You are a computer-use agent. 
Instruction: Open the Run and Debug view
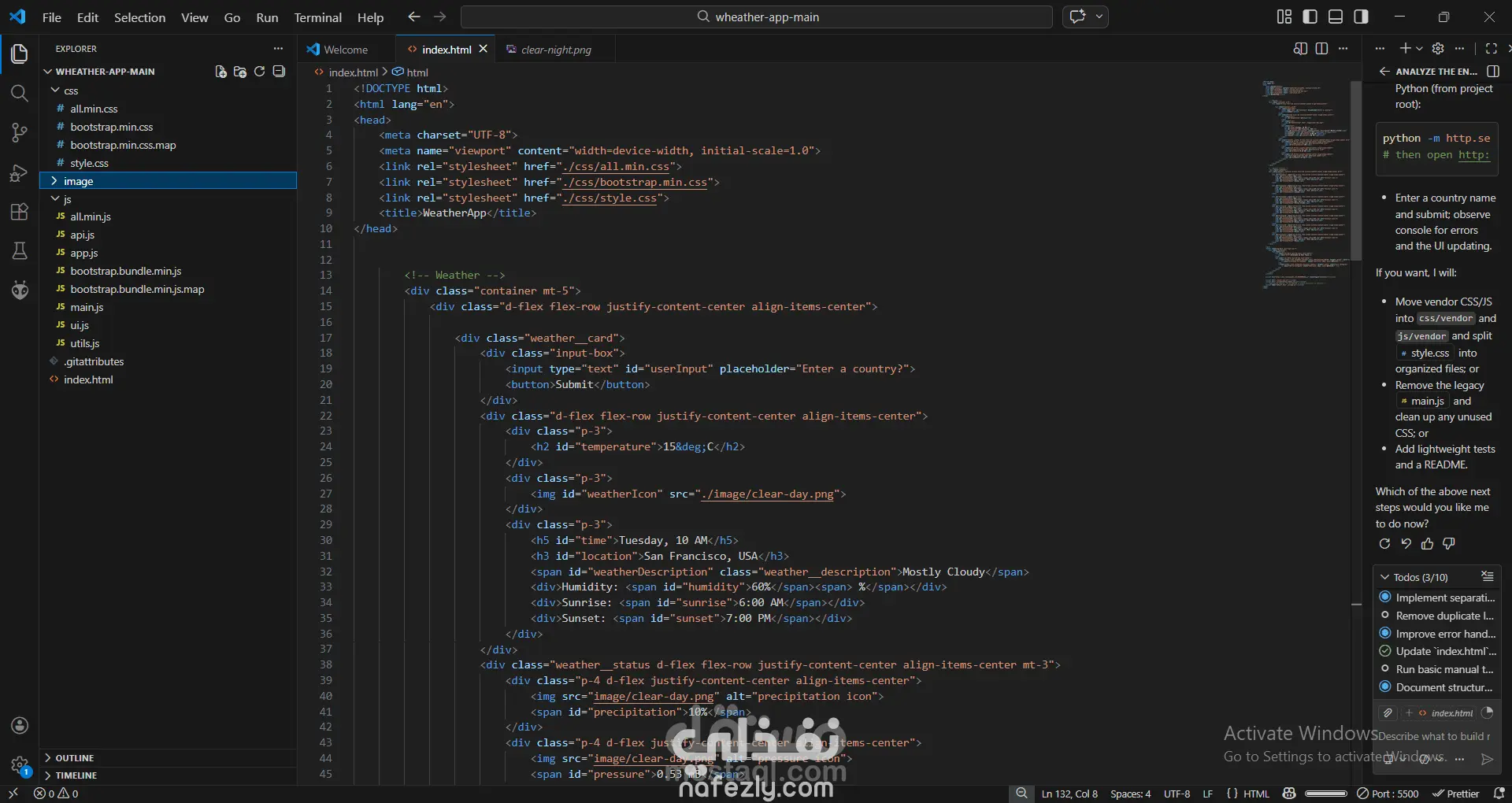tap(20, 173)
